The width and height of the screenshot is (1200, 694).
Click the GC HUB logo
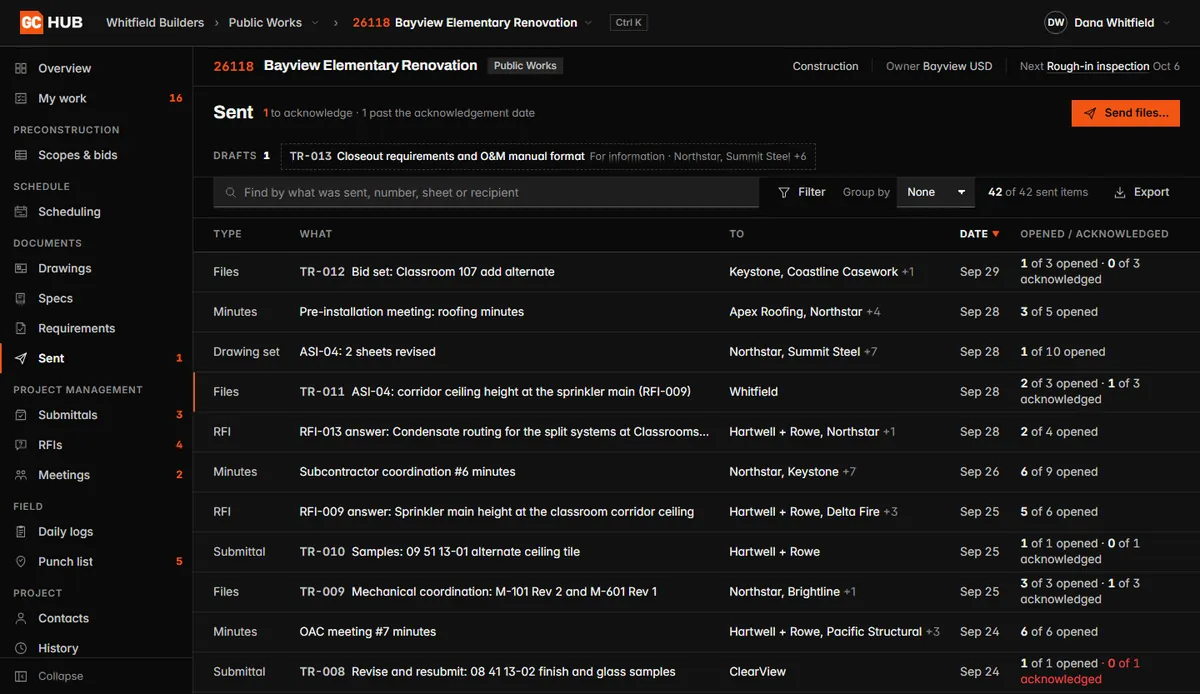click(x=52, y=22)
